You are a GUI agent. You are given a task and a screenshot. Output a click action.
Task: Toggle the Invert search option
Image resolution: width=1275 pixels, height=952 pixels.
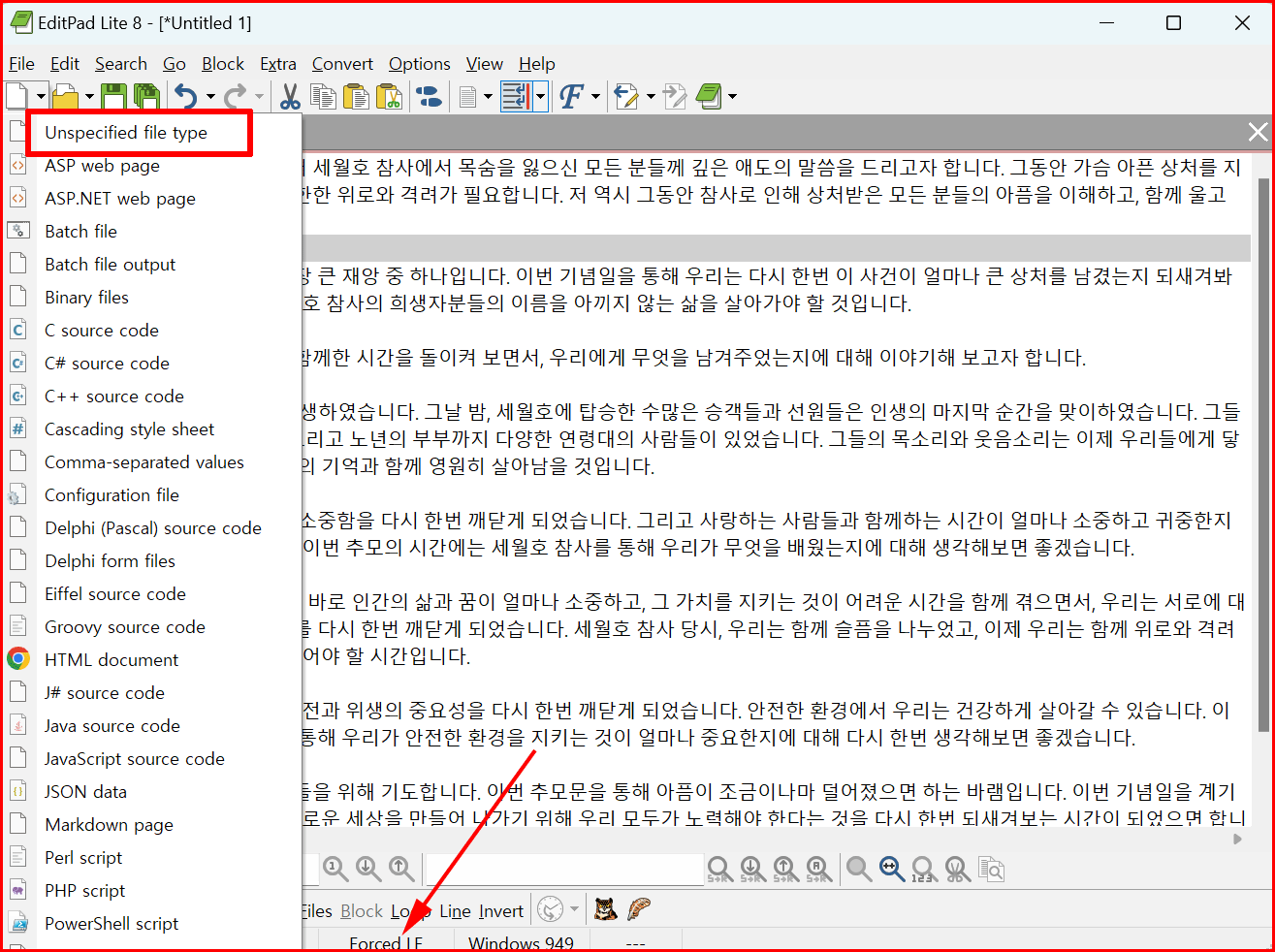(501, 910)
